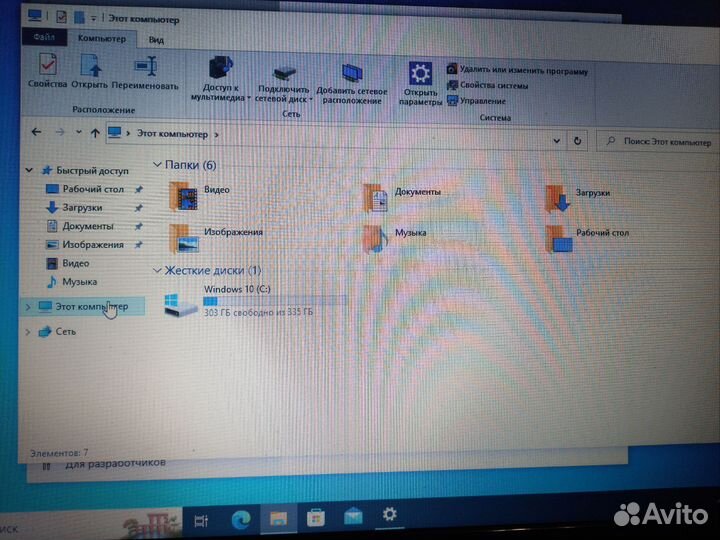Open recent locations dropdown arrow
The width and height of the screenshot is (720, 540).
point(79,132)
